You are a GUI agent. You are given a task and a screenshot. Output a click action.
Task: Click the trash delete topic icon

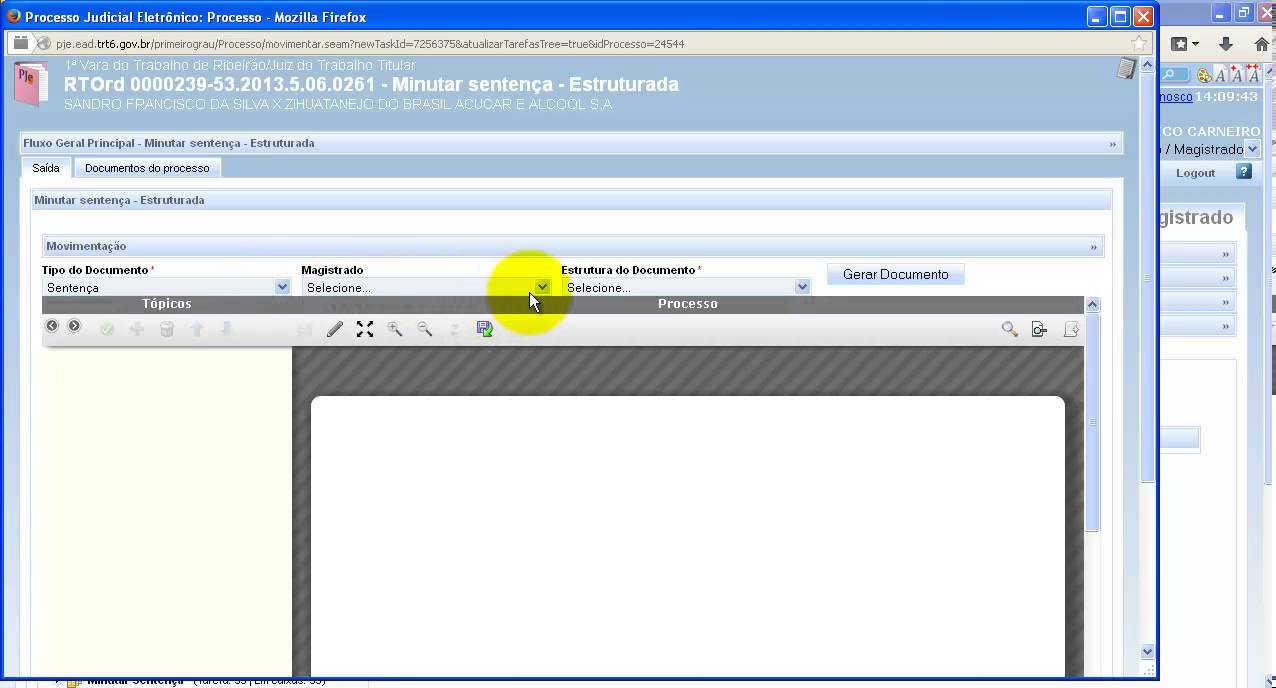click(167, 329)
